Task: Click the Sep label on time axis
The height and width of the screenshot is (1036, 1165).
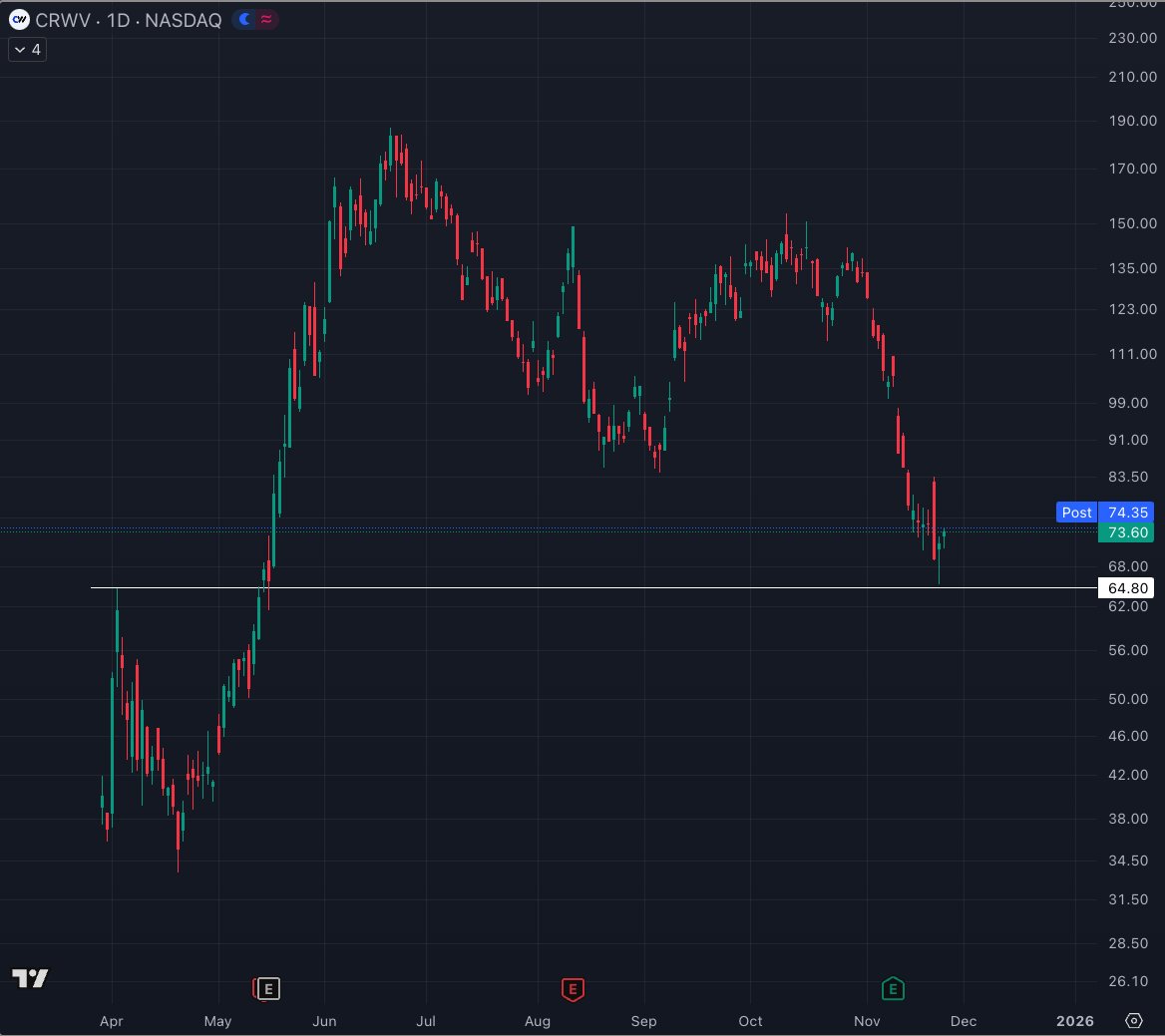Action: (x=643, y=1021)
